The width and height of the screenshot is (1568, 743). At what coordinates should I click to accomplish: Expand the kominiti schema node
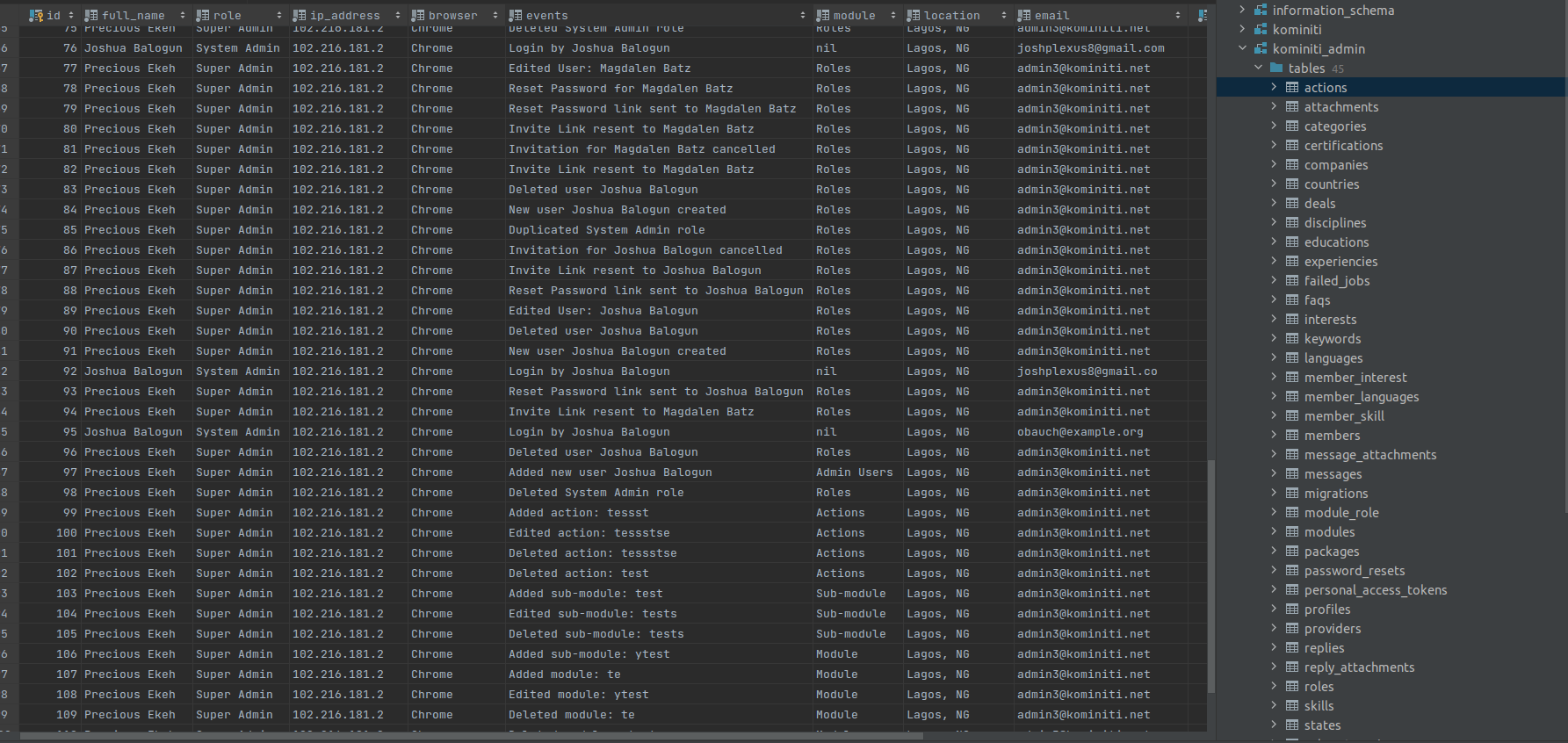tap(1242, 30)
